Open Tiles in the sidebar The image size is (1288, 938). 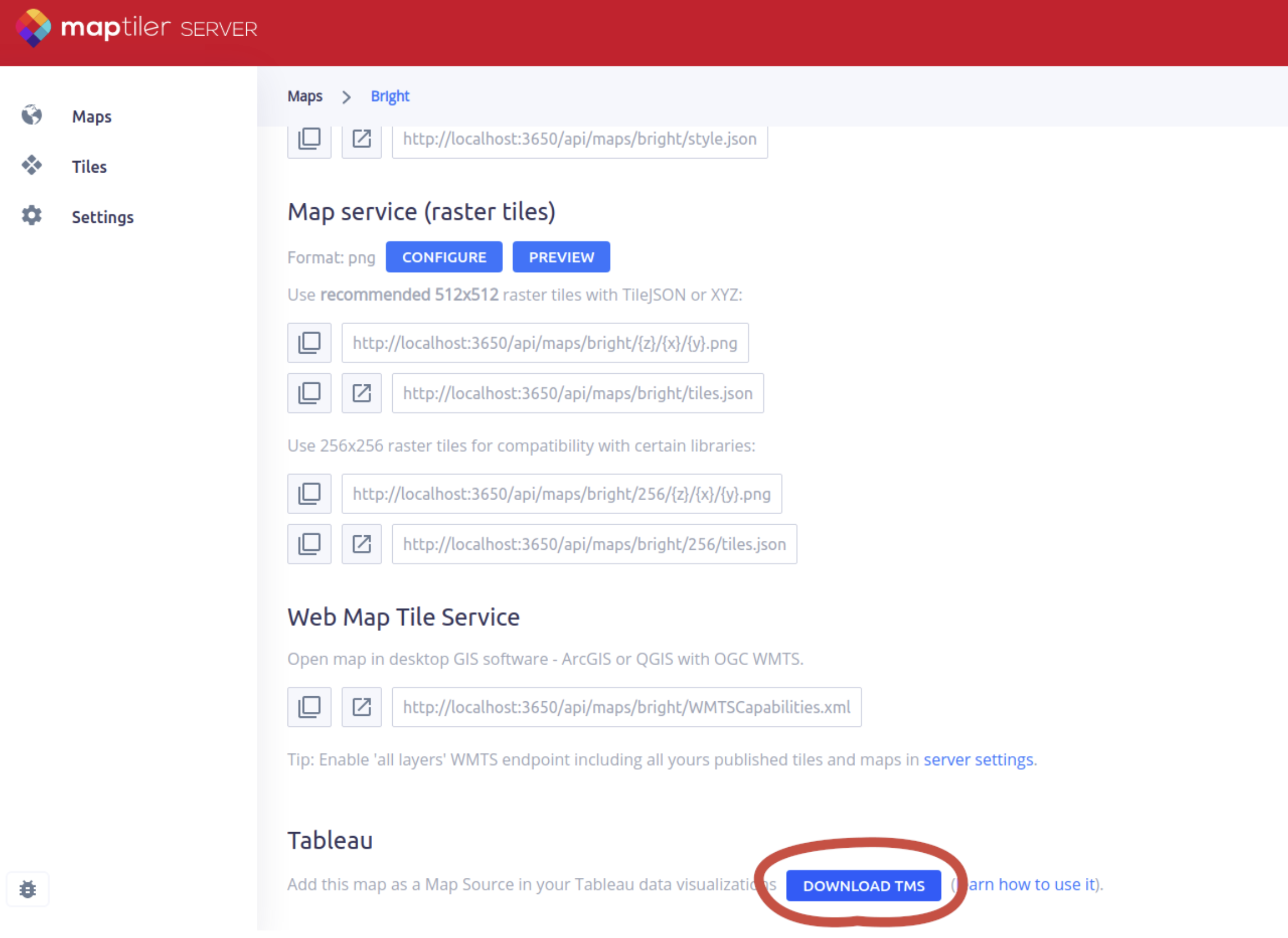click(x=89, y=167)
